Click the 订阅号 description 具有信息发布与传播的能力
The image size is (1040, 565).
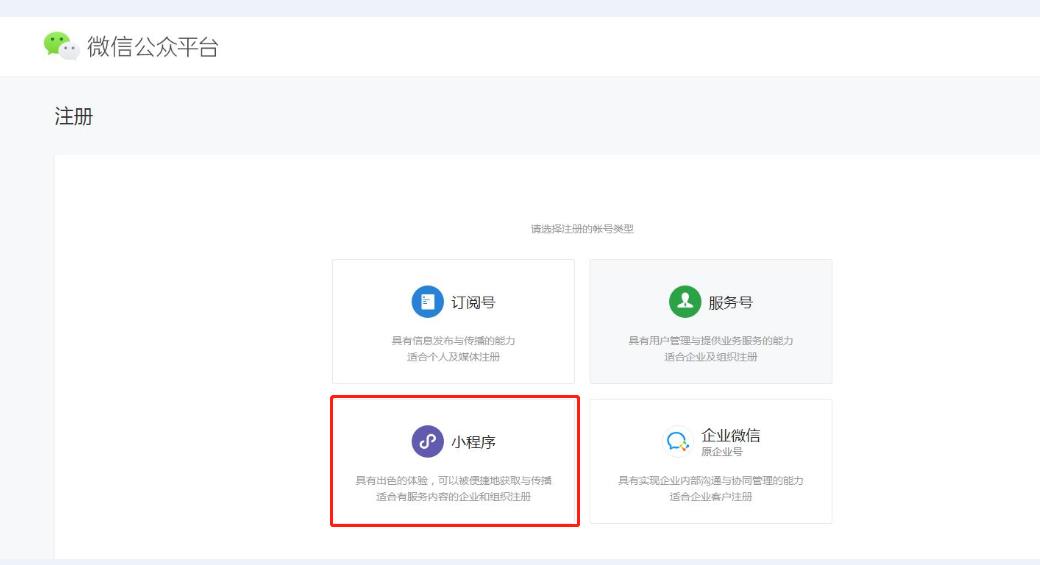pos(453,341)
